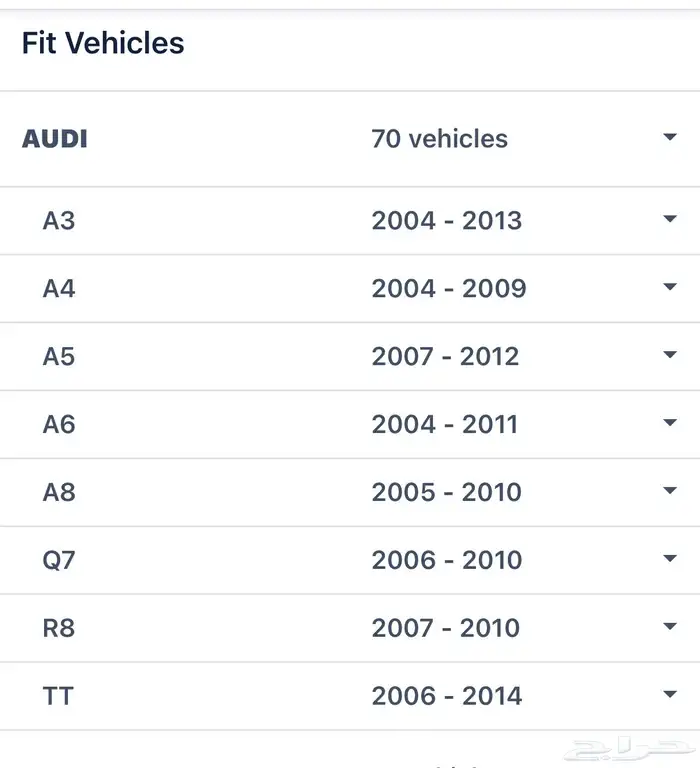Select the TT model label

(x=58, y=696)
